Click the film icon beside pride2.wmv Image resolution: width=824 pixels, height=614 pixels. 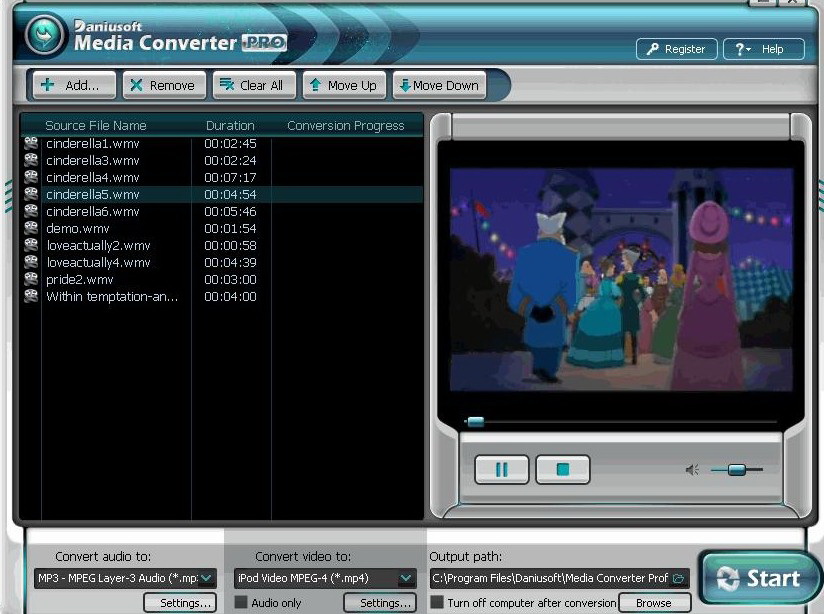click(x=31, y=279)
